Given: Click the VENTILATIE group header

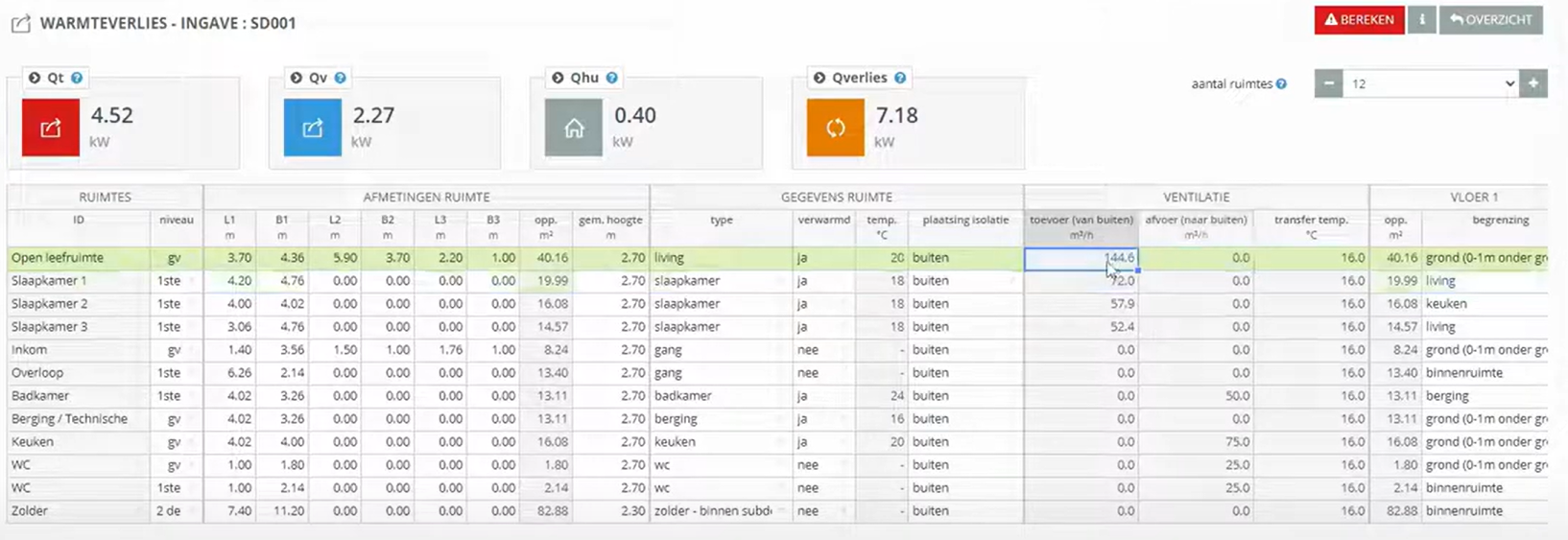Looking at the screenshot, I should (1196, 197).
